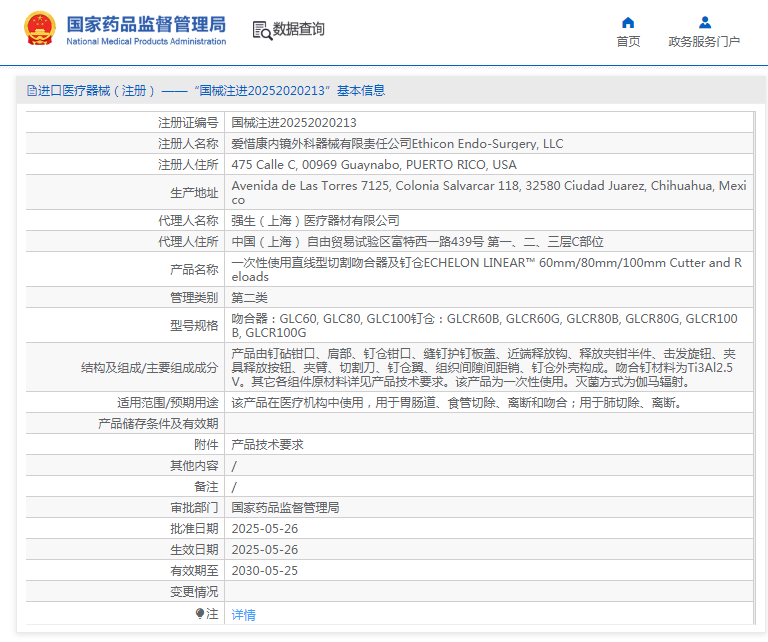
Task: Click the person icon above 政务服务门户
Action: [x=704, y=22]
